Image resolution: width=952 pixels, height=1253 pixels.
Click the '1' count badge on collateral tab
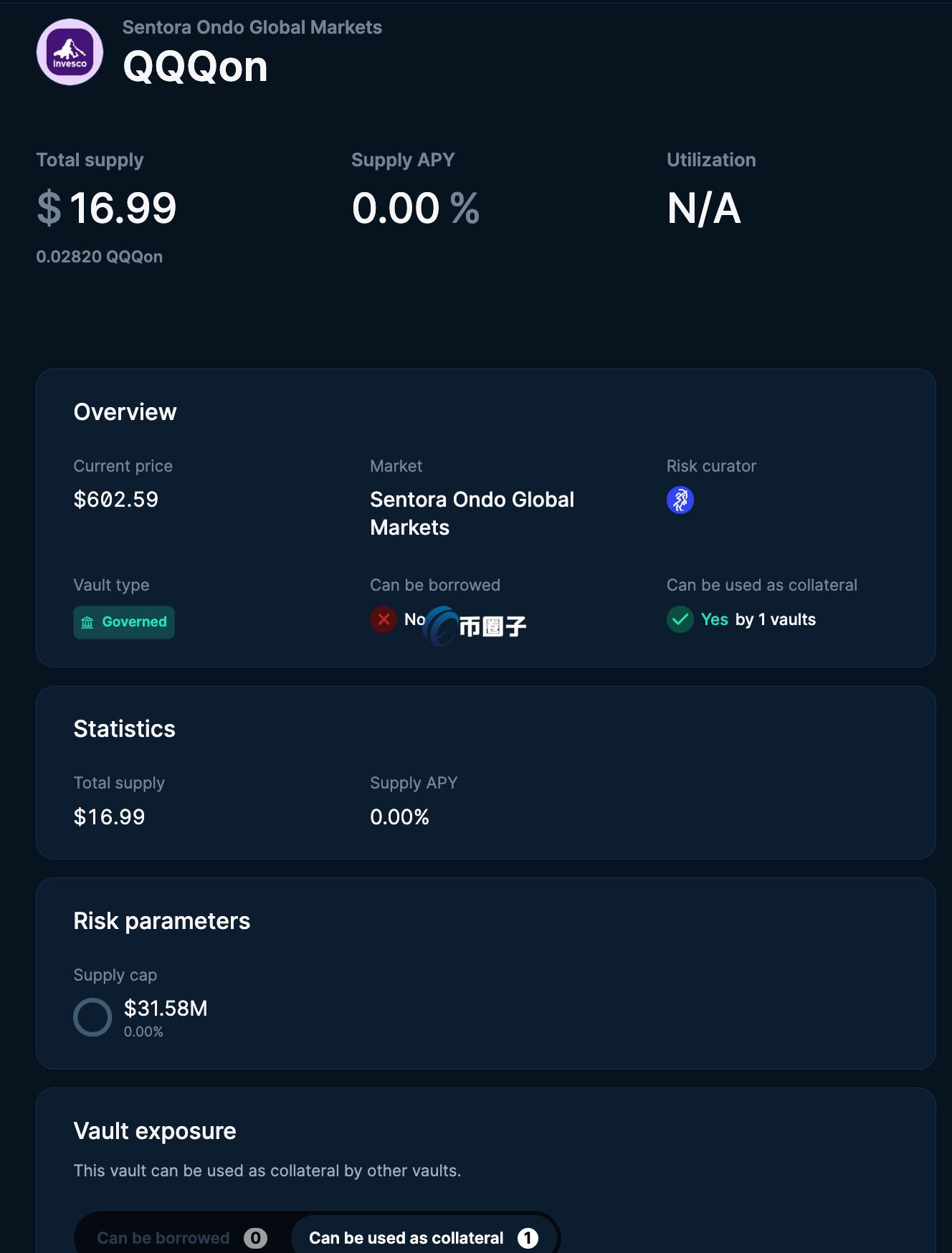tap(528, 1238)
